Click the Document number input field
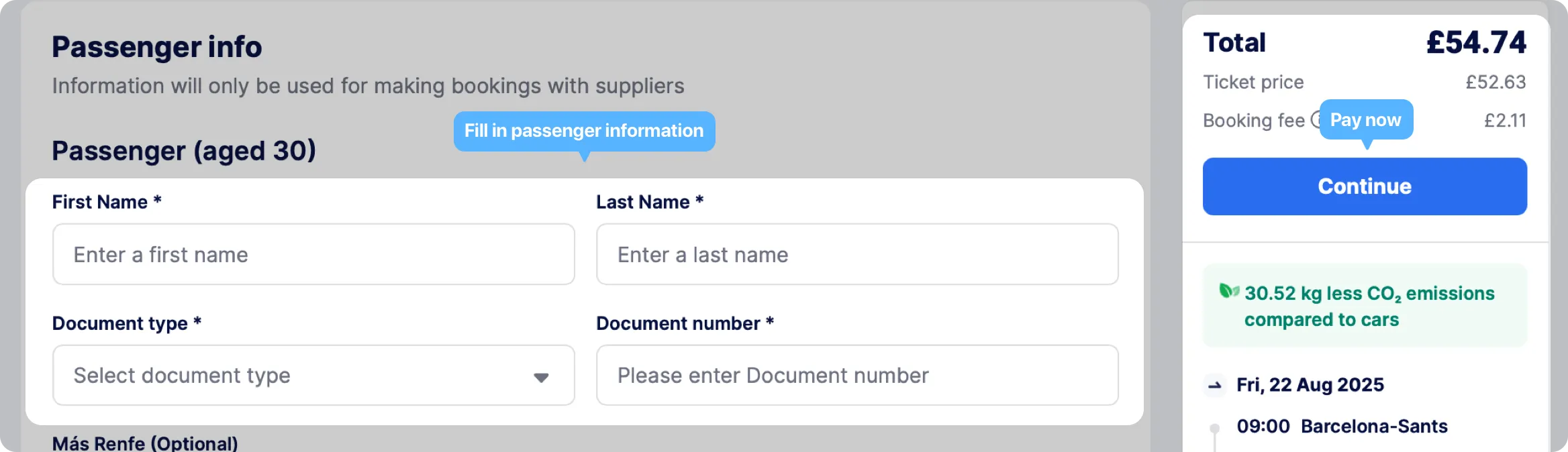The image size is (1568, 452). click(x=857, y=376)
